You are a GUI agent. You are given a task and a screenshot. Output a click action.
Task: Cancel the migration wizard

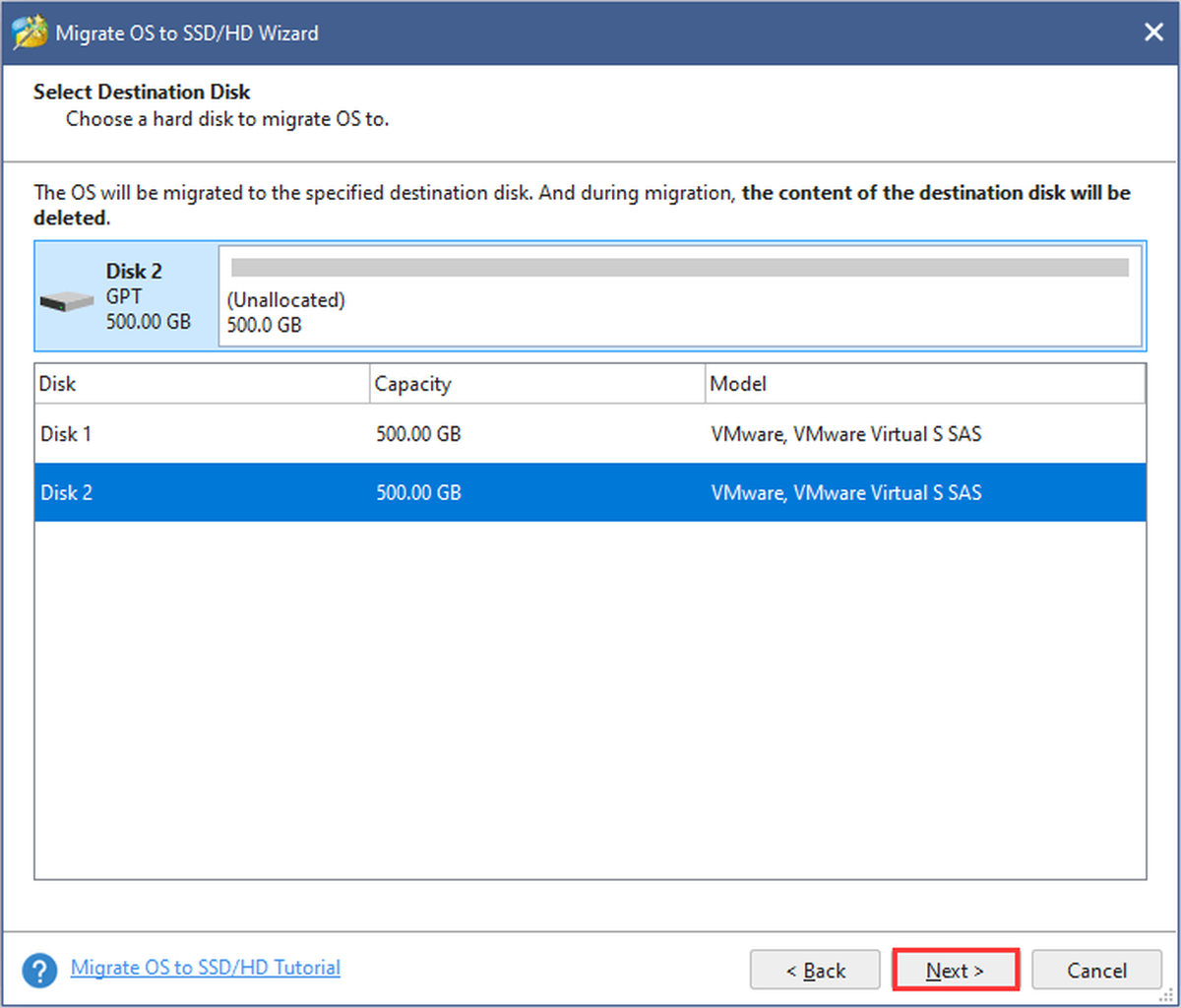(x=1096, y=971)
